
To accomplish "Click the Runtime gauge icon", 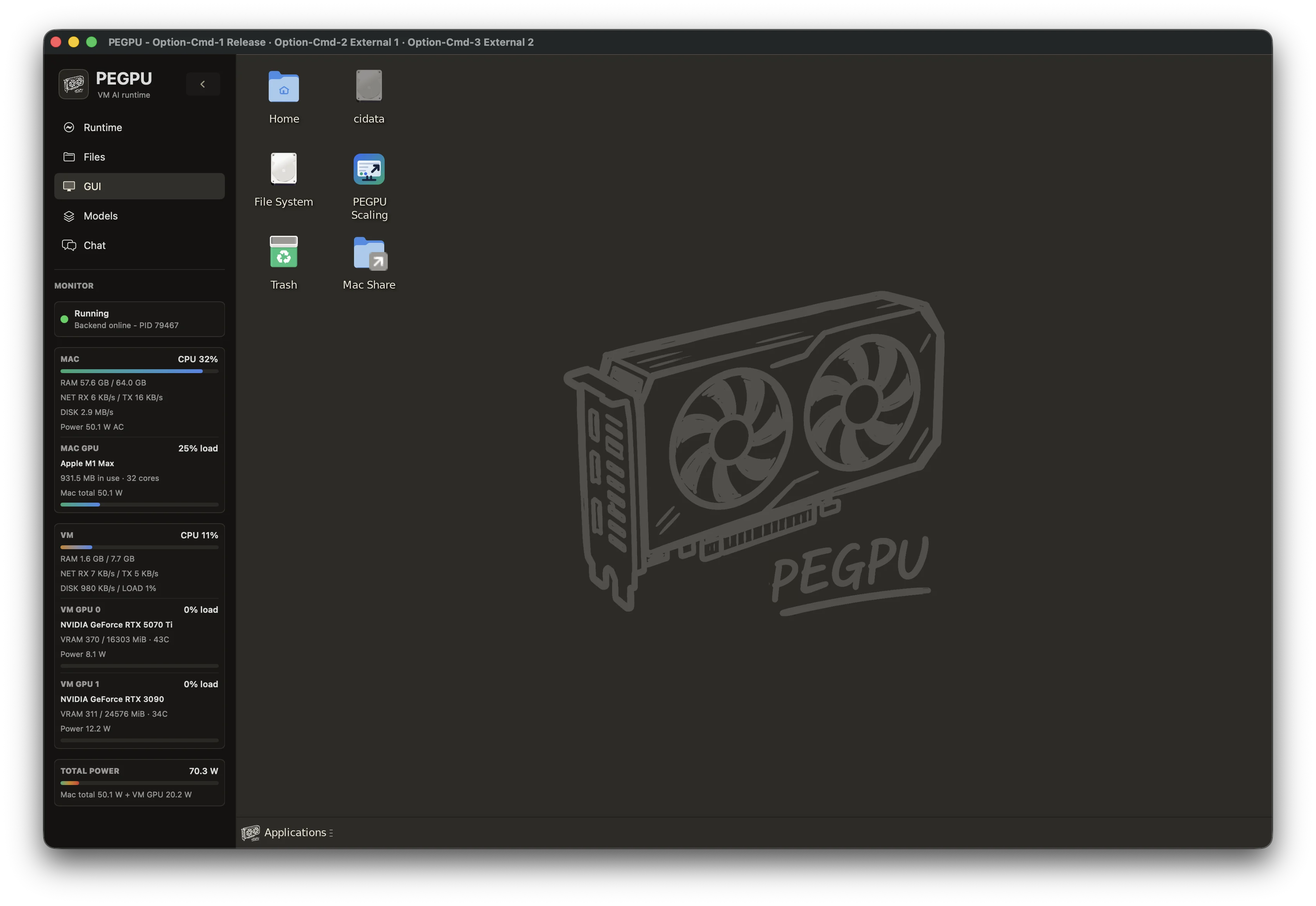I will 69,127.
